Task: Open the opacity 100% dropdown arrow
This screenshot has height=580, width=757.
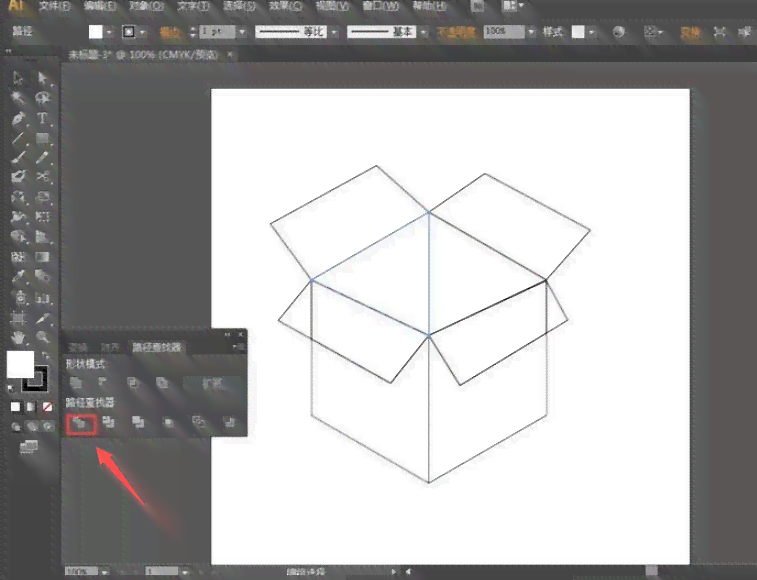Action: point(531,32)
